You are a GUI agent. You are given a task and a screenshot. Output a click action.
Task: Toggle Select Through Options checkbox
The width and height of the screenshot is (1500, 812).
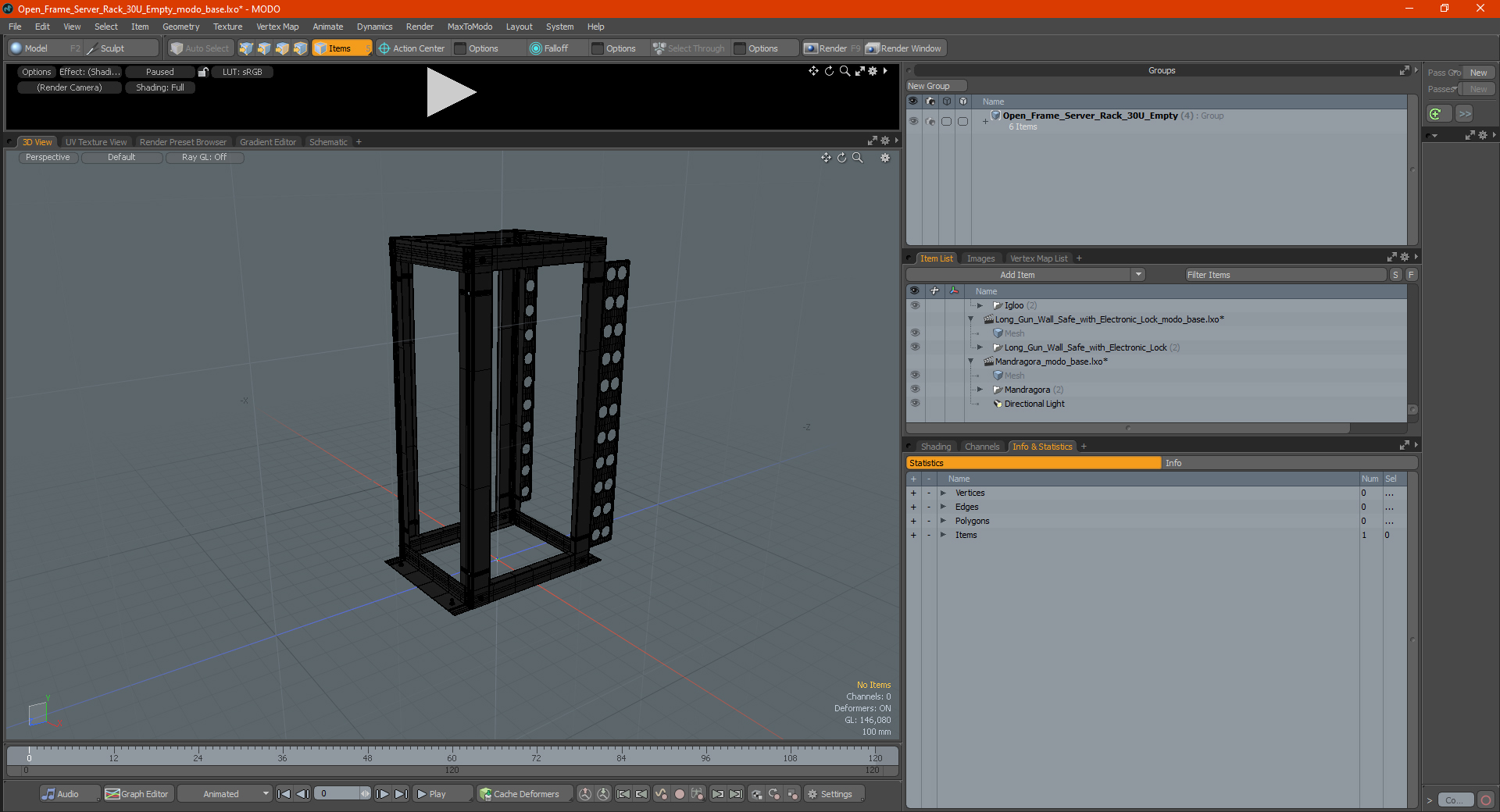click(x=740, y=48)
